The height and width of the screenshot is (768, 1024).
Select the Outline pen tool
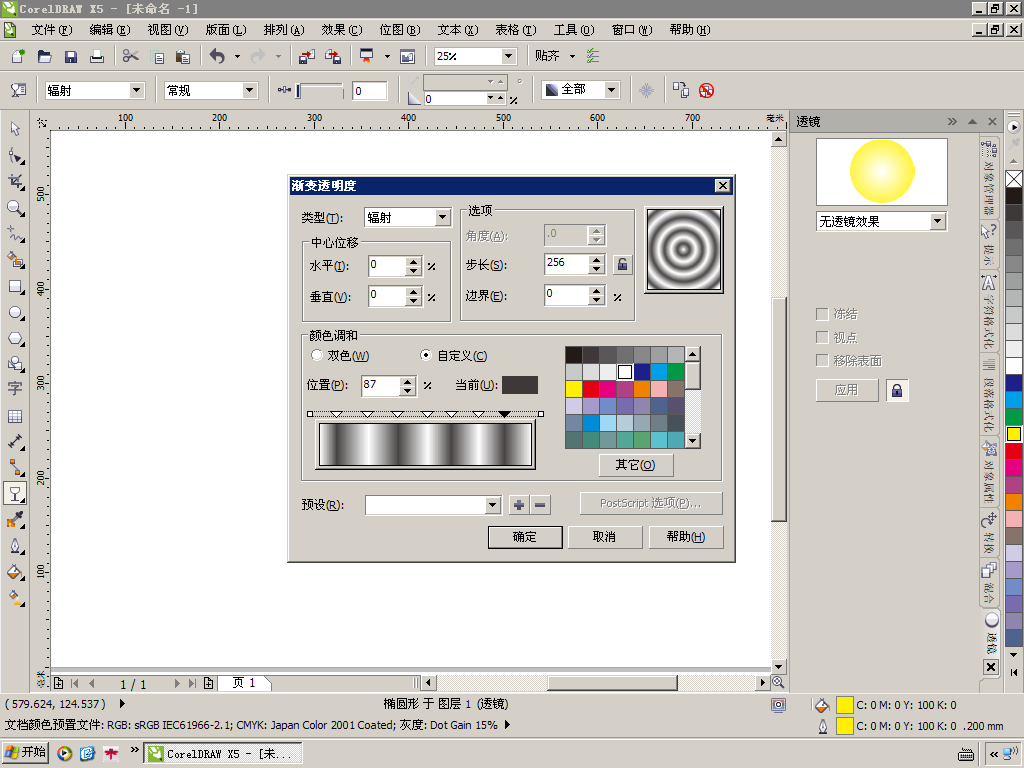15,546
